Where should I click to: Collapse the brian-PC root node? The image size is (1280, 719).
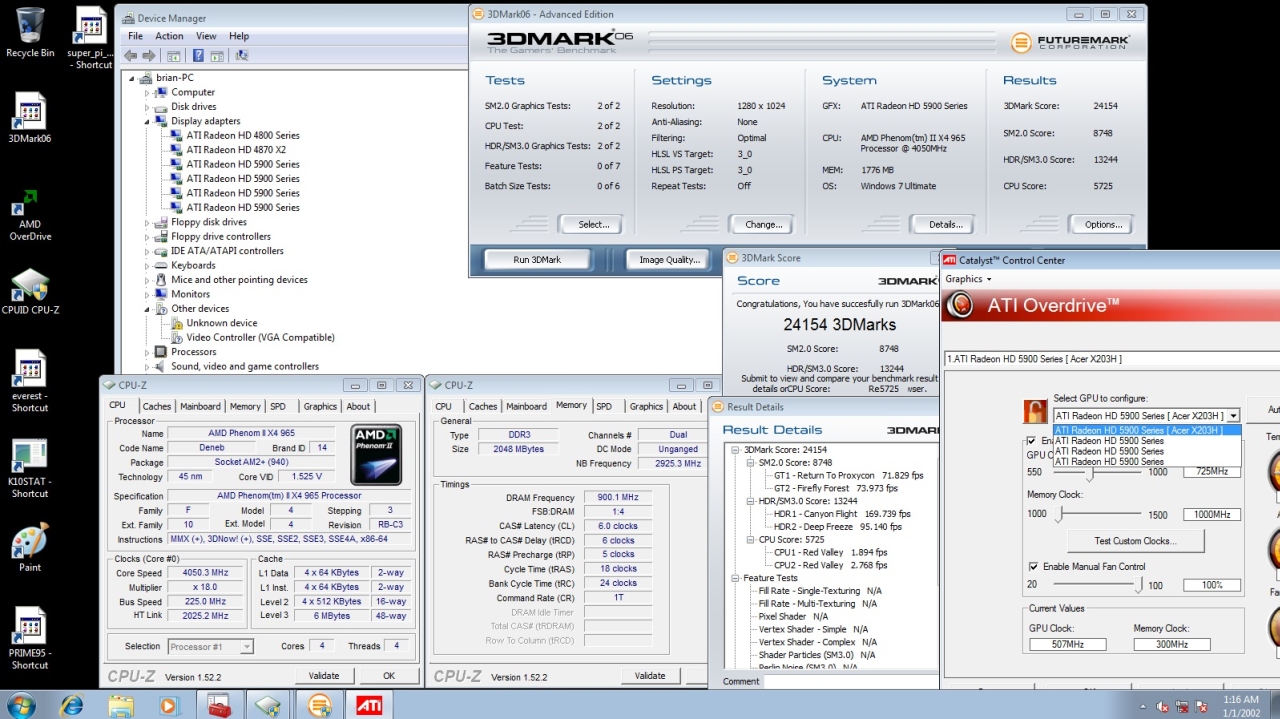click(x=132, y=77)
